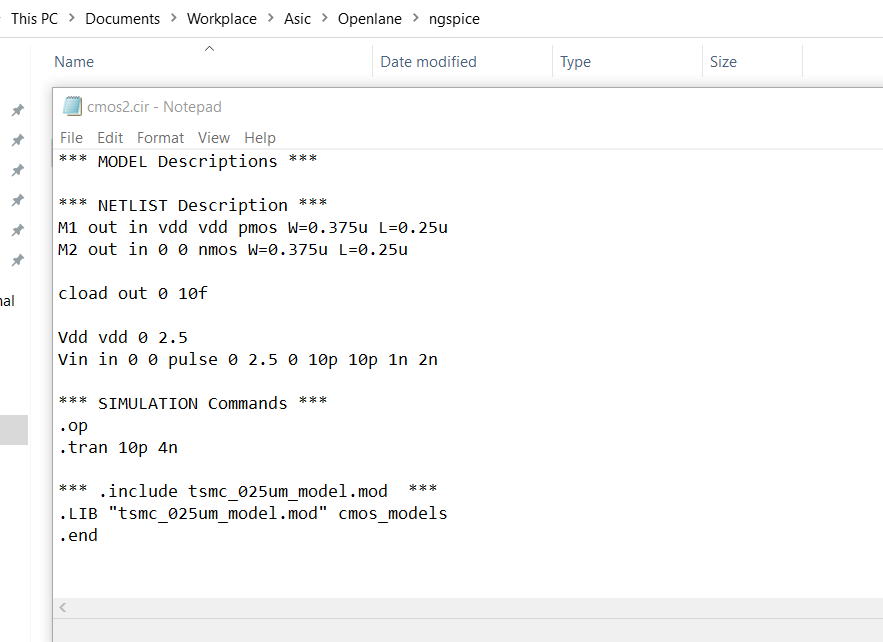Click the Notepad document icon in the title bar
Screen dimensions: 883x642
click(71, 106)
